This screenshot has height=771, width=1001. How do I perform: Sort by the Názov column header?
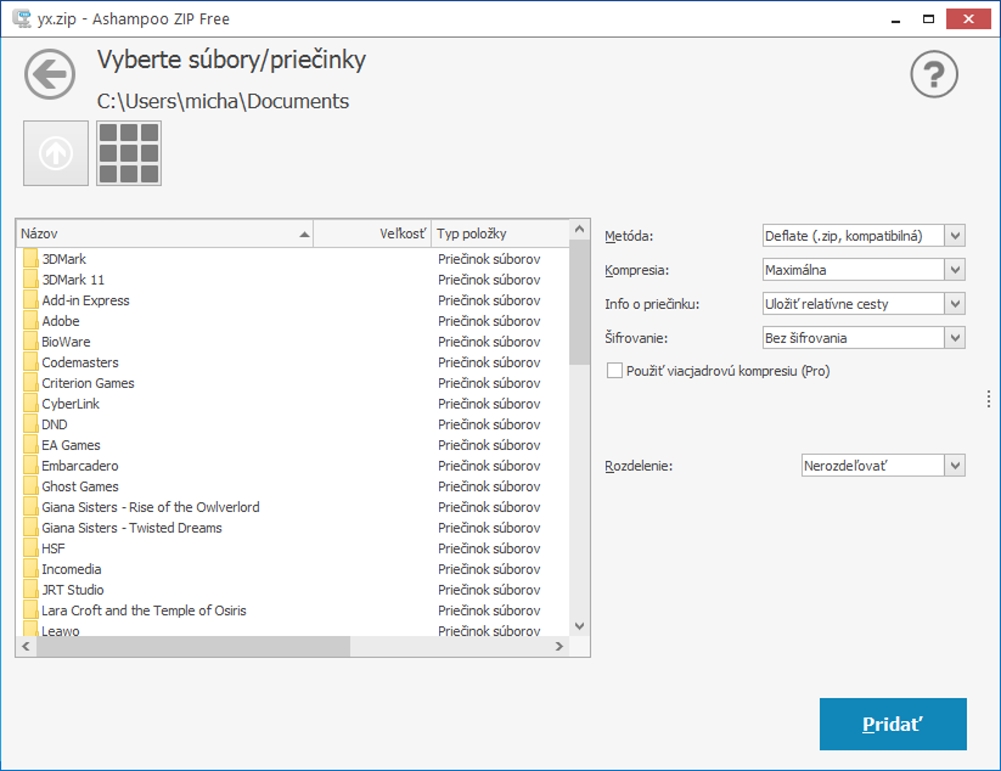tap(160, 234)
